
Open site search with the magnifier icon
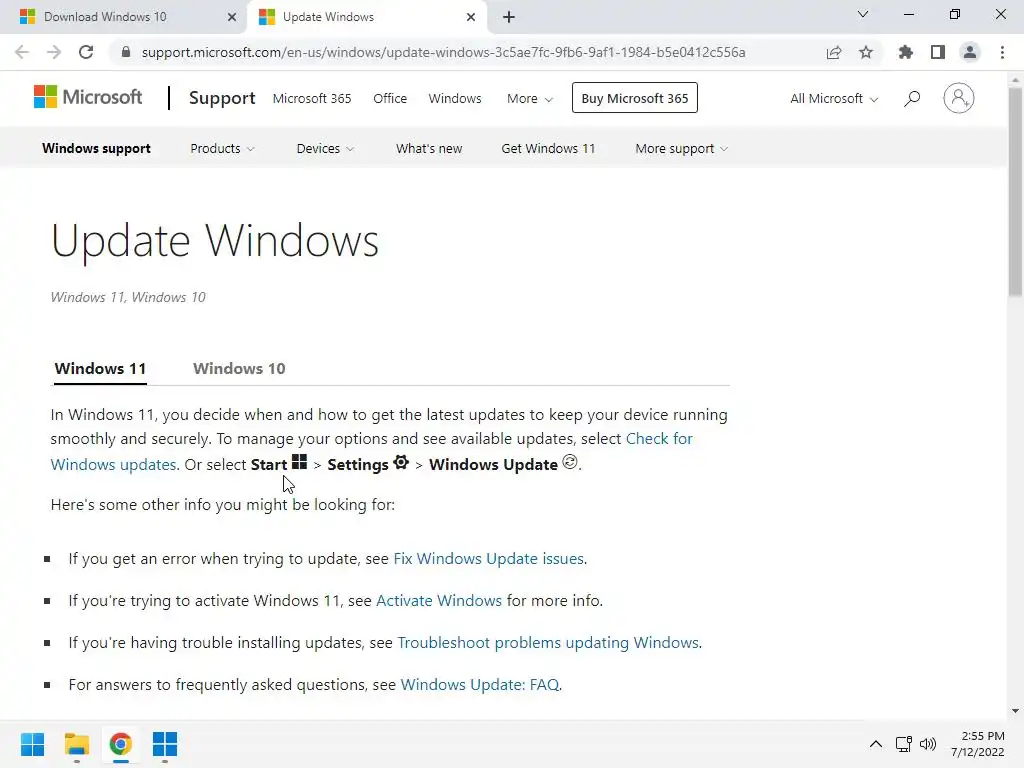point(912,99)
